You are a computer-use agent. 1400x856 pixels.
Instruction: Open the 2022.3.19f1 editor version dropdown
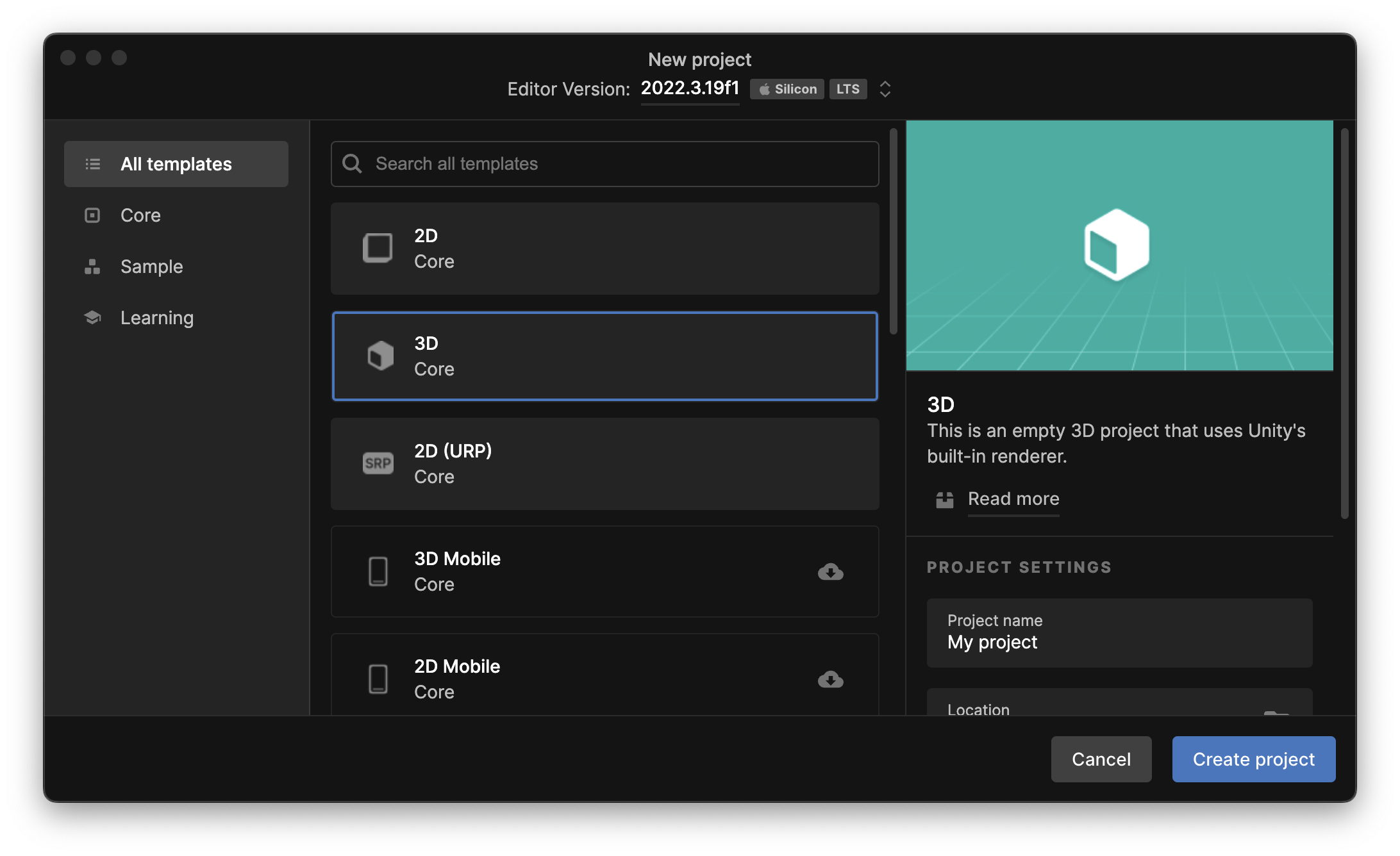[x=690, y=88]
